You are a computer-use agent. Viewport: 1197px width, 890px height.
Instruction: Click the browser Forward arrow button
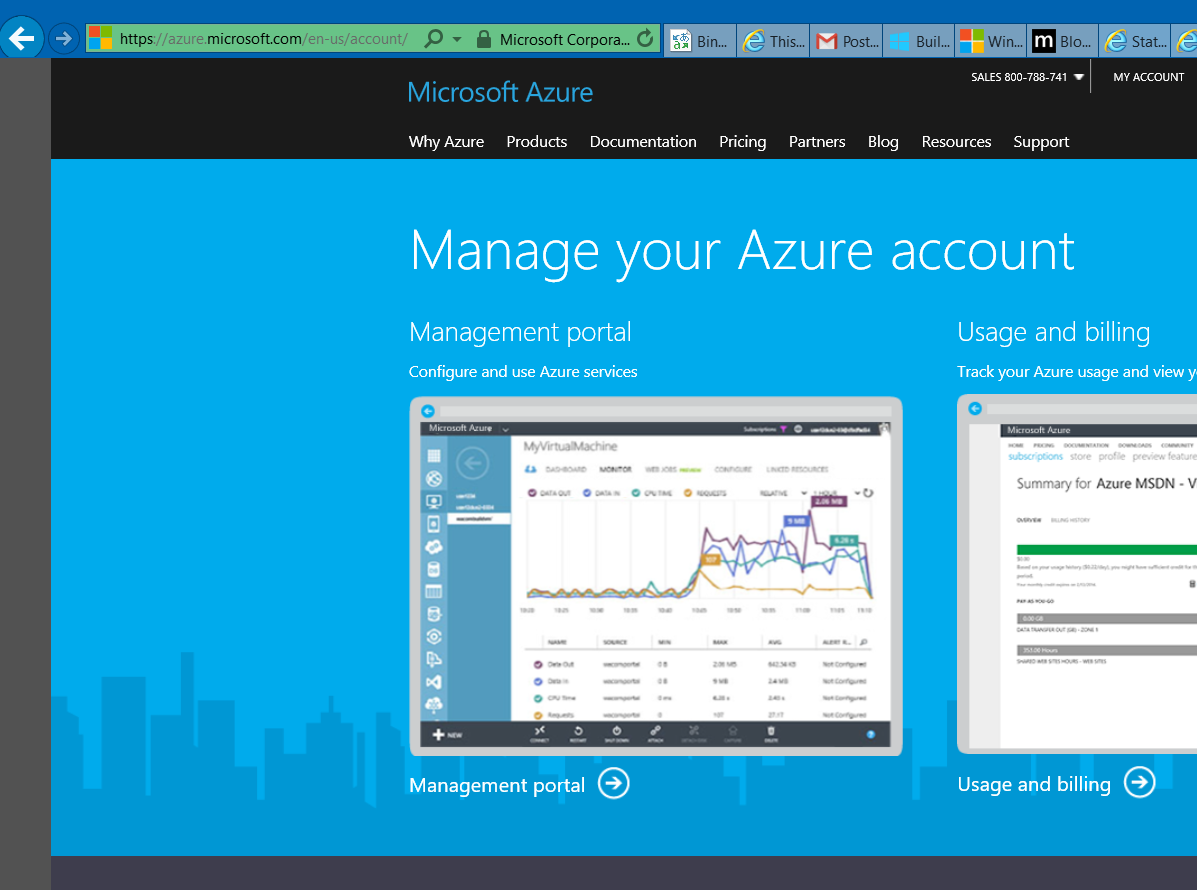pos(64,39)
